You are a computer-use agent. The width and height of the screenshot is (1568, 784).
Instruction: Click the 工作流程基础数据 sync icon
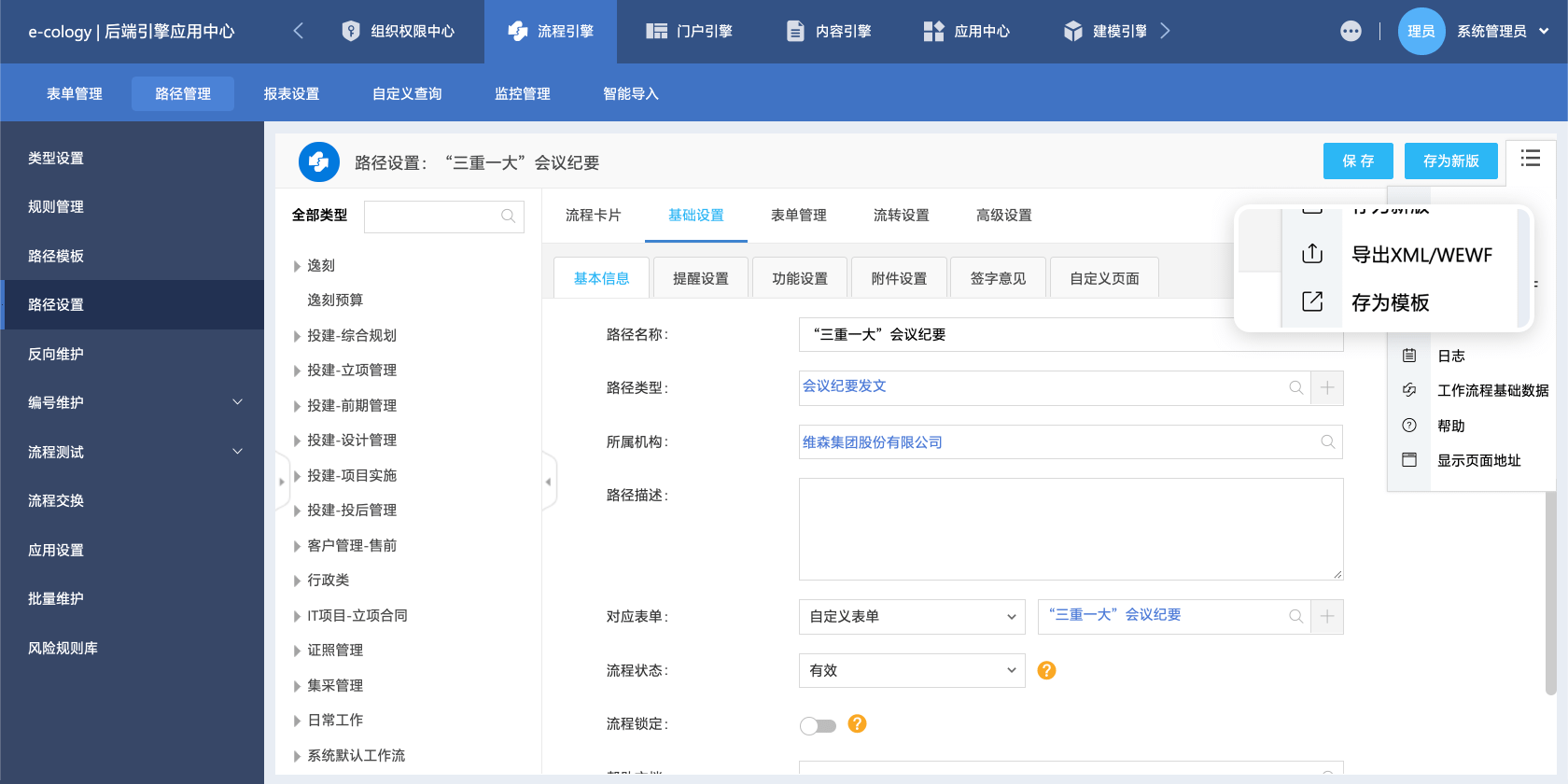pos(1409,390)
